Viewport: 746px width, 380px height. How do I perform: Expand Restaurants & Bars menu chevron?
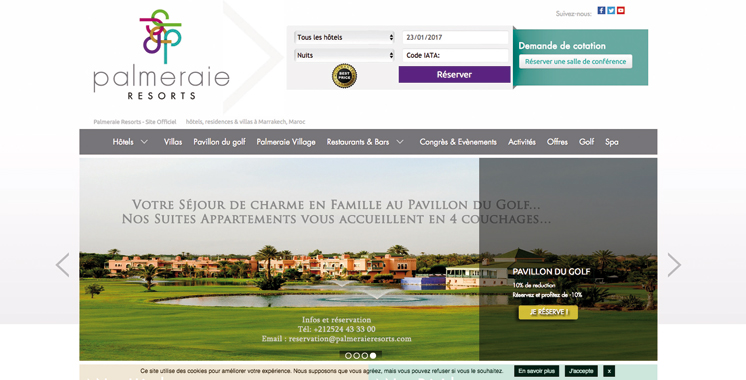400,142
